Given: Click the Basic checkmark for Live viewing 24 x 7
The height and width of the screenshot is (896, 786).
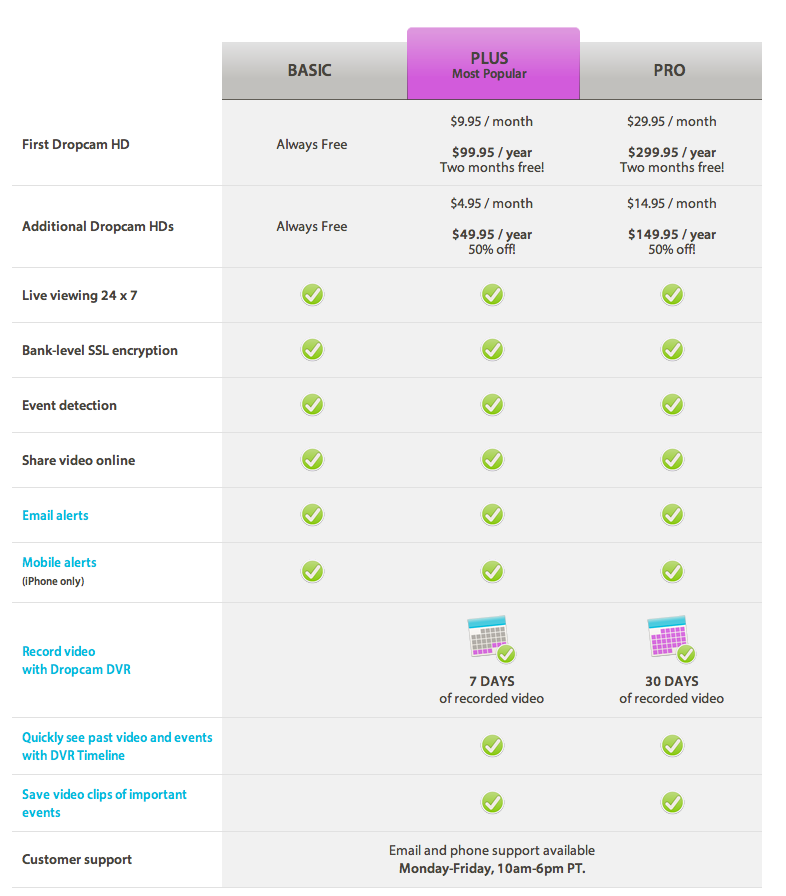Looking at the screenshot, I should pyautogui.click(x=312, y=295).
